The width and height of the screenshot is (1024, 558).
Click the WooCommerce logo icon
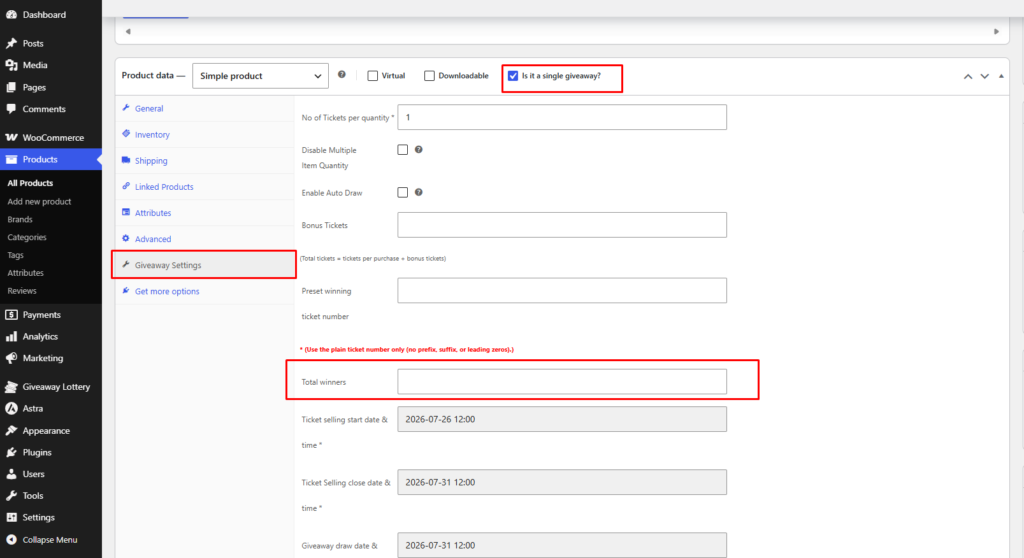(x=11, y=137)
